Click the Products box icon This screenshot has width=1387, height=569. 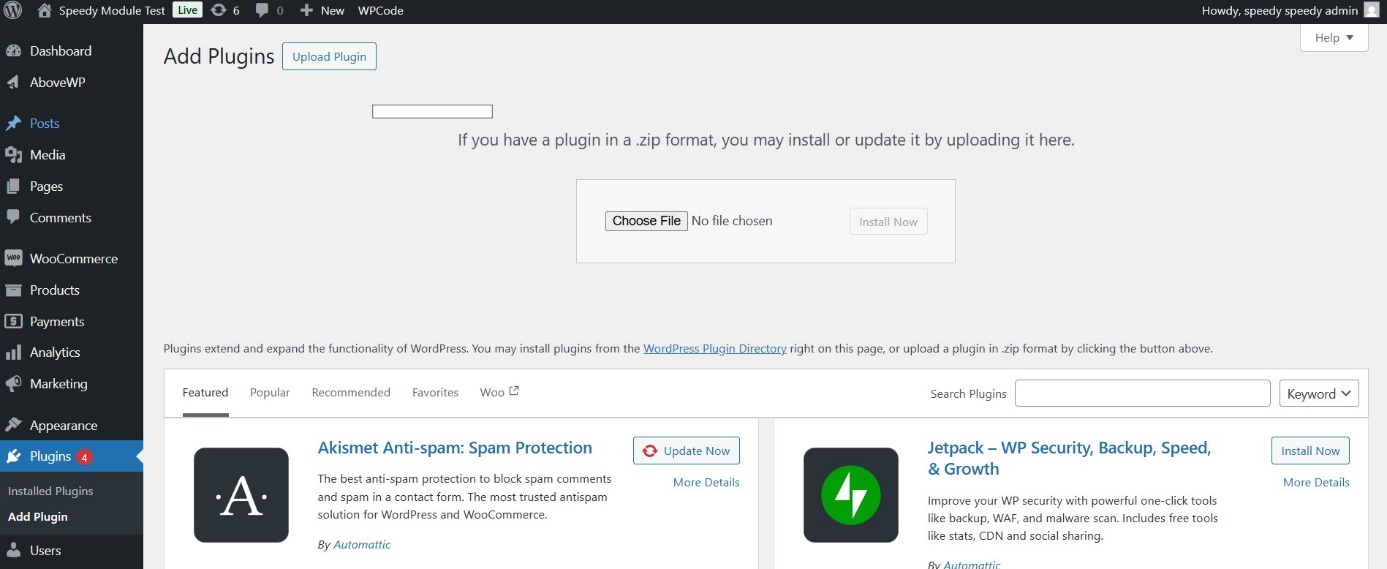click(13, 290)
